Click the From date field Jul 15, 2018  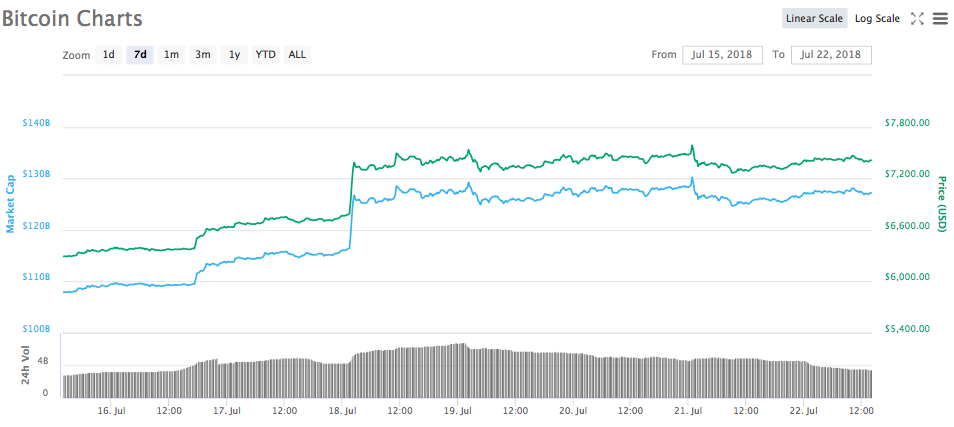point(722,55)
